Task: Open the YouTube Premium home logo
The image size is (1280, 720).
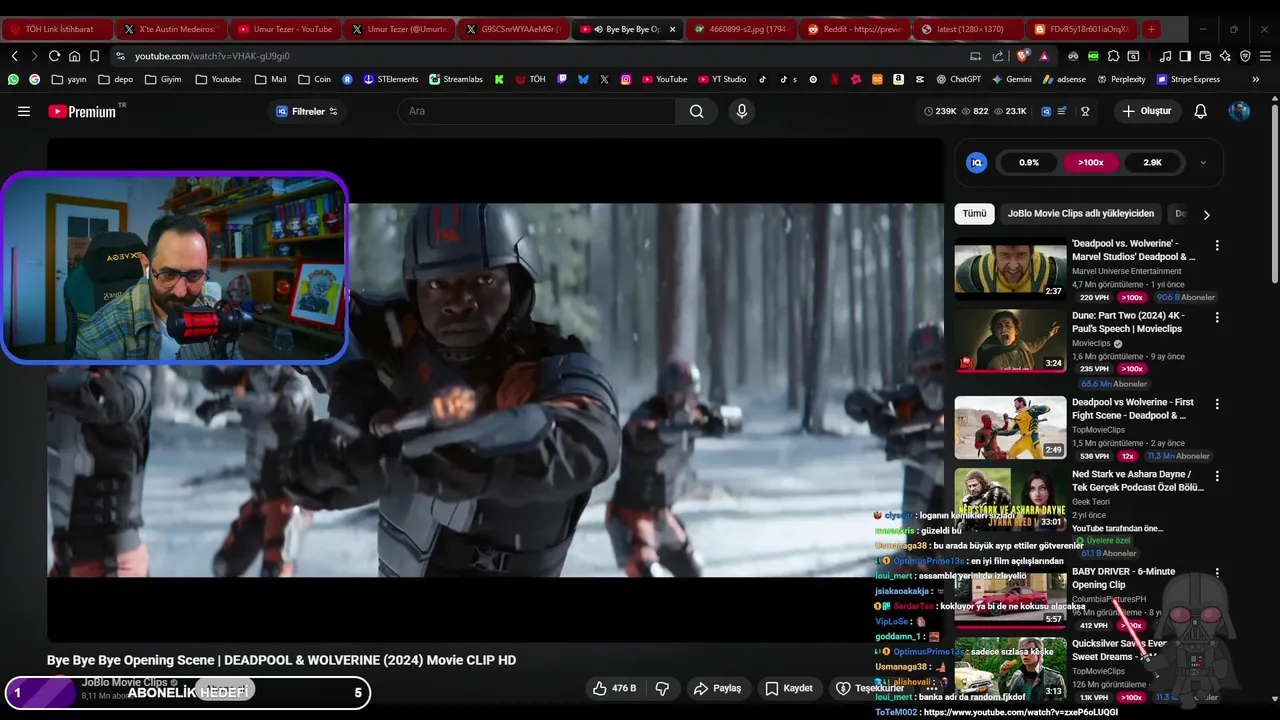Action: pos(82,111)
